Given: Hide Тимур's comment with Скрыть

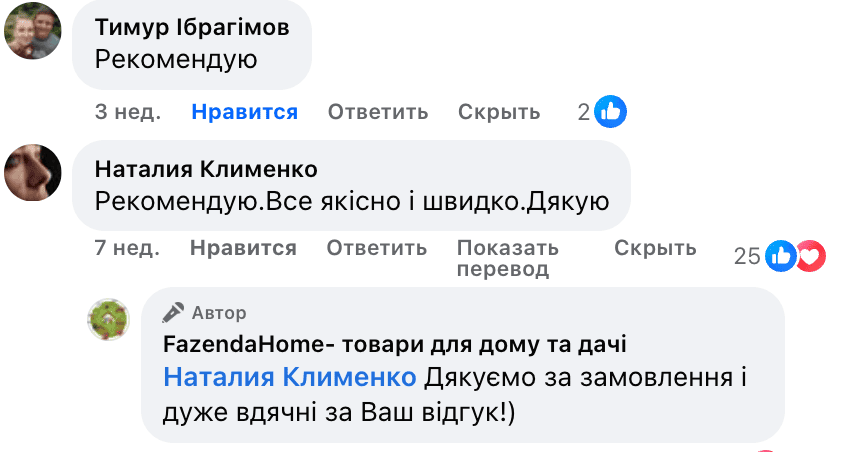Looking at the screenshot, I should click(499, 112).
